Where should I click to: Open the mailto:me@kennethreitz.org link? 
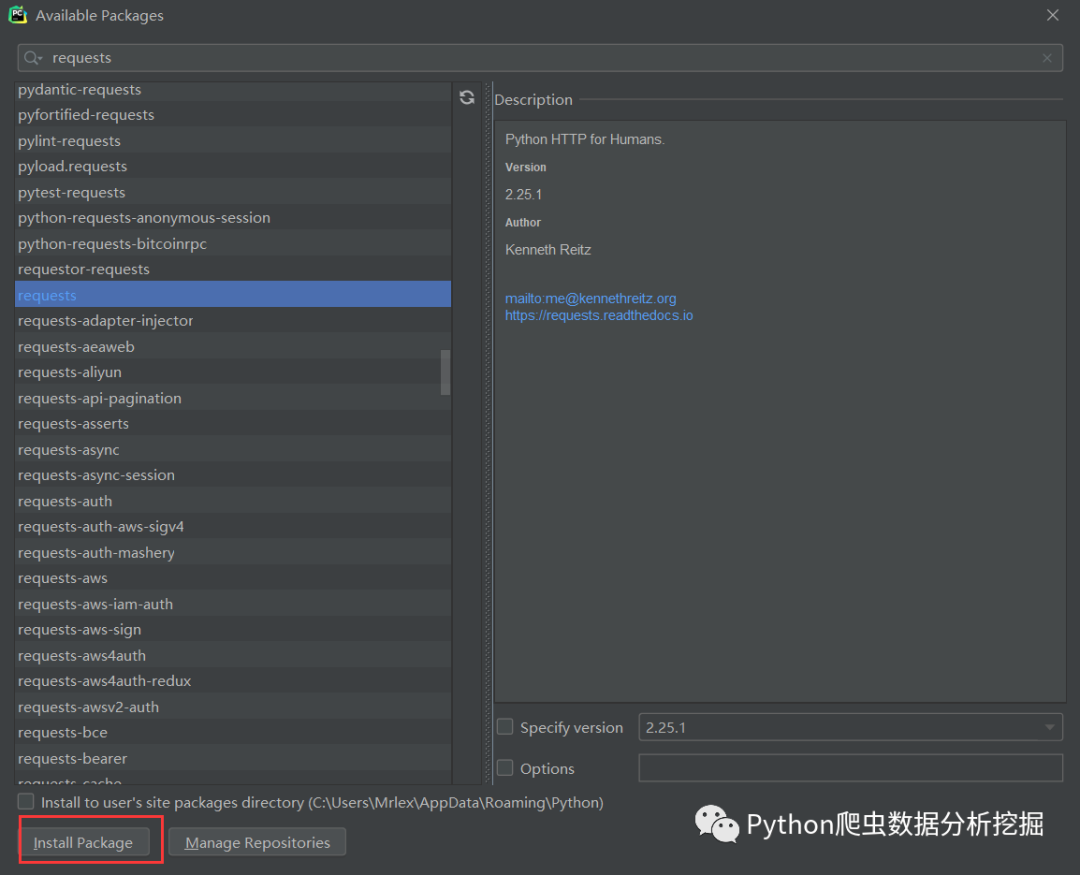pos(590,298)
